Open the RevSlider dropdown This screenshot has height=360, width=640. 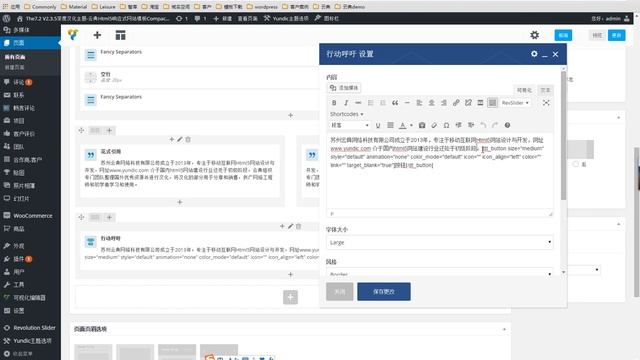pyautogui.click(x=515, y=103)
